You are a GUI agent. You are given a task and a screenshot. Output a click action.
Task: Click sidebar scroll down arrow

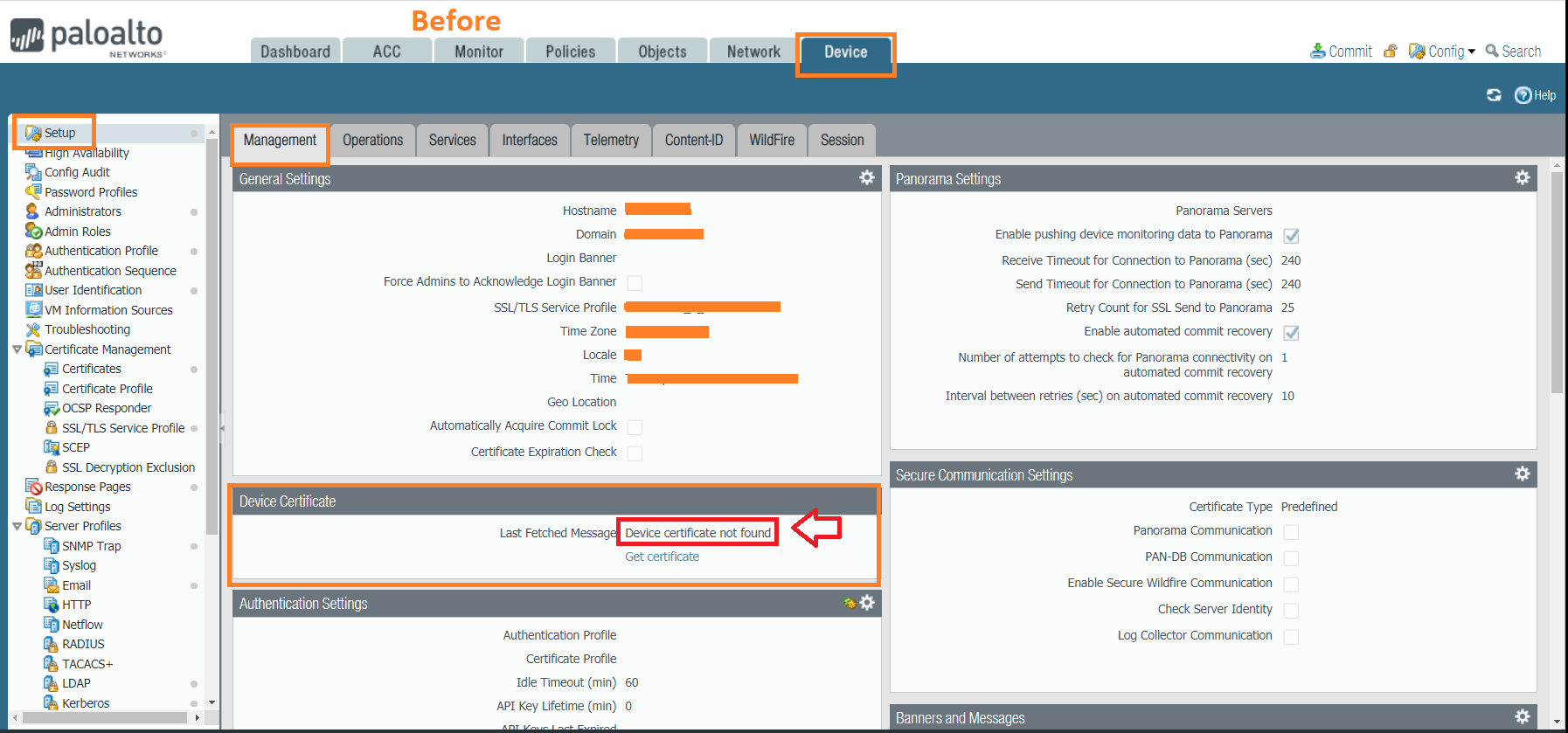[x=212, y=702]
